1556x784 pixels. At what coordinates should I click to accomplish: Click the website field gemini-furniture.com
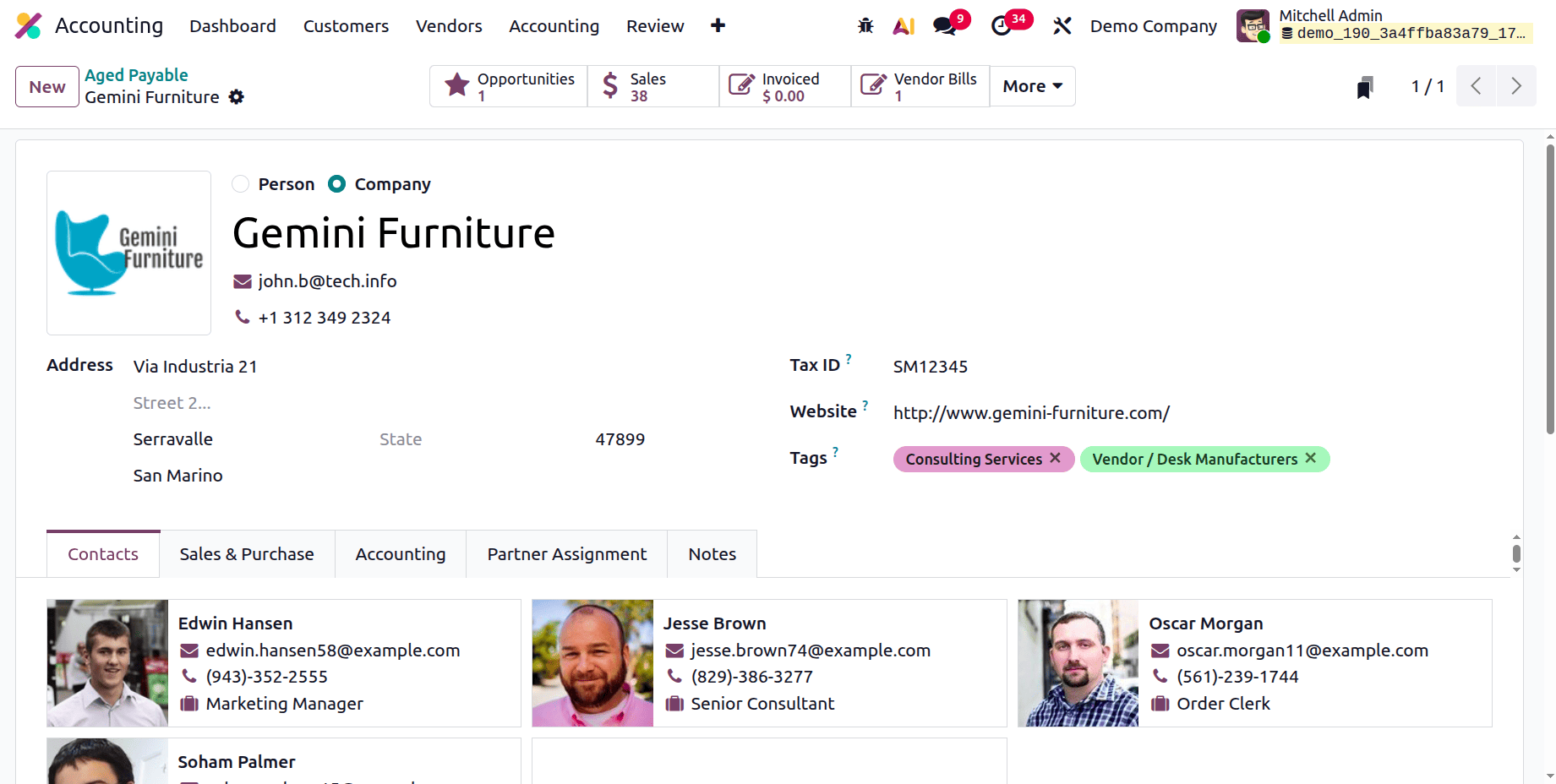coord(1192,413)
